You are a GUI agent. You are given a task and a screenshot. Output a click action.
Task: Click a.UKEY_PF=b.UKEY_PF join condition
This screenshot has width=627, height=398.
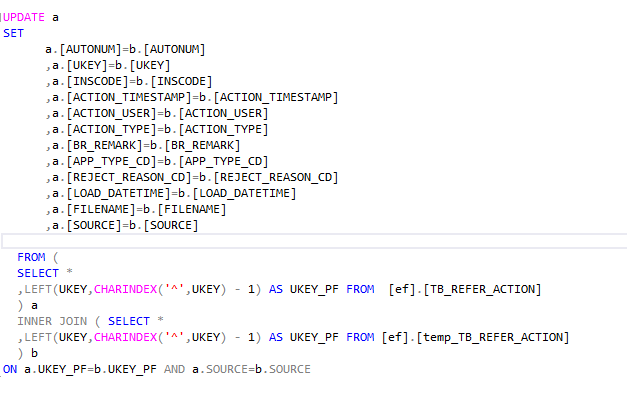[x=90, y=369]
